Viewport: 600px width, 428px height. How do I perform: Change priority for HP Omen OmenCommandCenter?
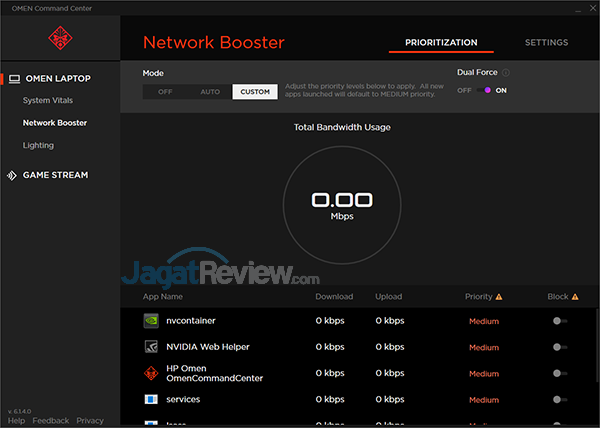tap(484, 373)
